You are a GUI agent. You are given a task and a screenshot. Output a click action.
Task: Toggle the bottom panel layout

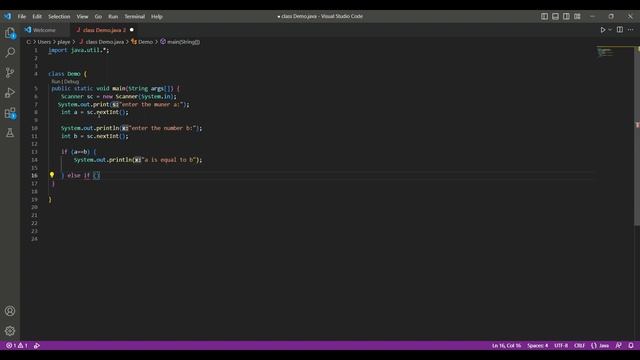555,16
